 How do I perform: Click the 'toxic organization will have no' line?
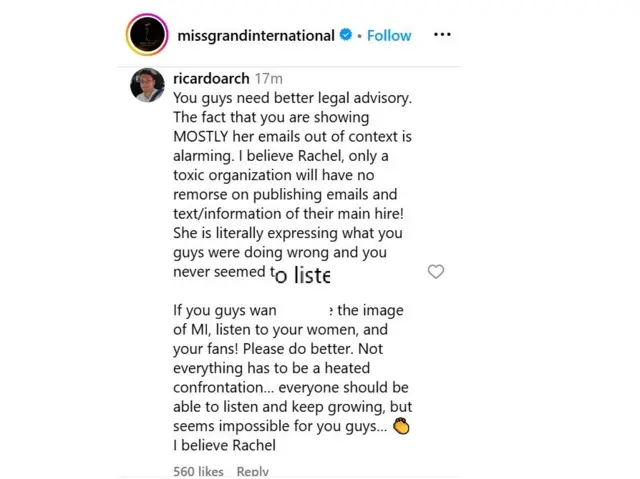pyautogui.click(x=273, y=175)
